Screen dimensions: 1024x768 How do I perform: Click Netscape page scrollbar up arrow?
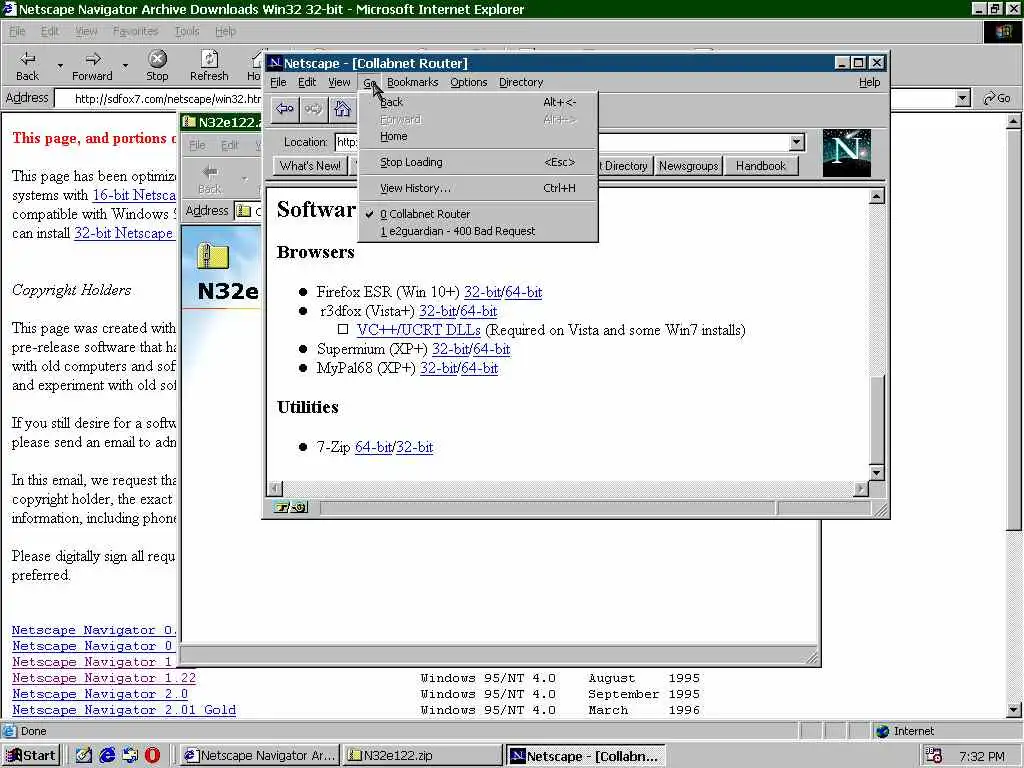pos(876,196)
